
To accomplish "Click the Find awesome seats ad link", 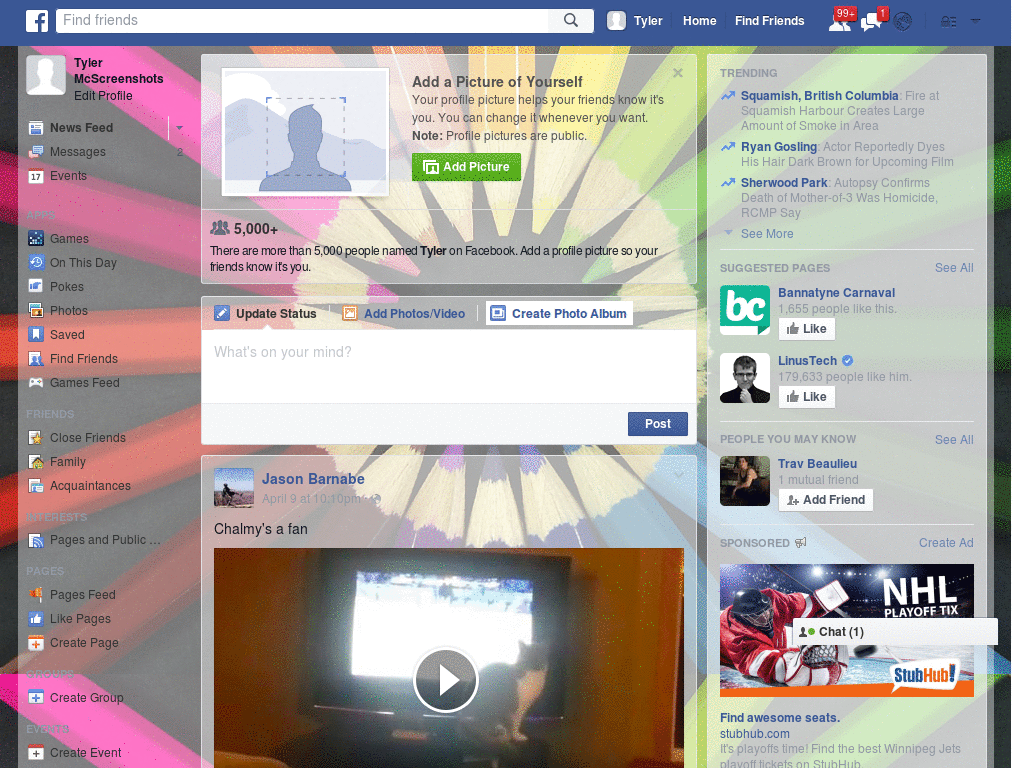I will tap(780, 717).
